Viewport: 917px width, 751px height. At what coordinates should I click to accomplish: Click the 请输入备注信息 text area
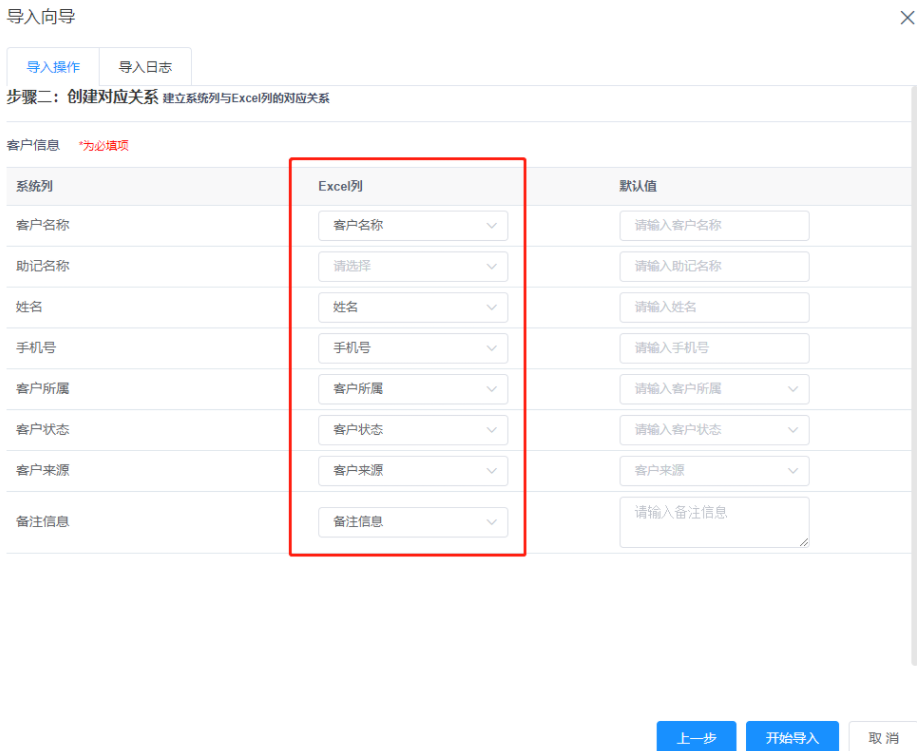[x=713, y=521]
